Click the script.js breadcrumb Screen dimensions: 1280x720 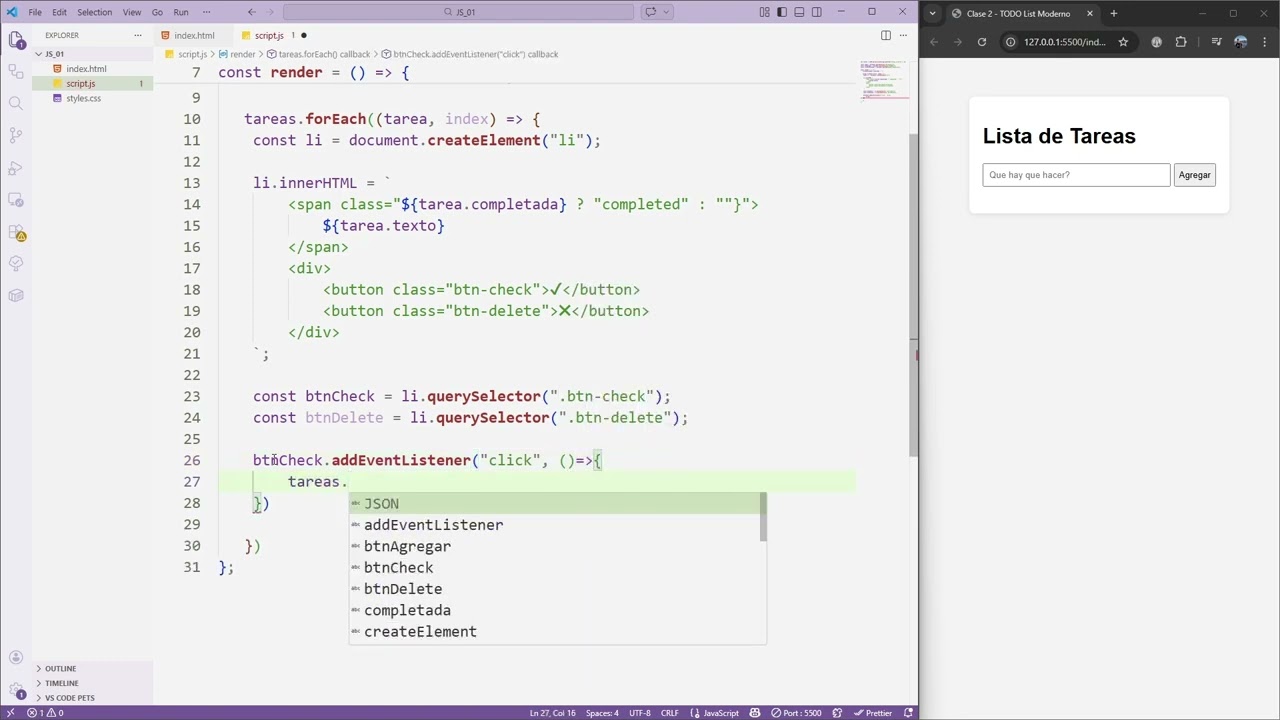pyautogui.click(x=192, y=54)
